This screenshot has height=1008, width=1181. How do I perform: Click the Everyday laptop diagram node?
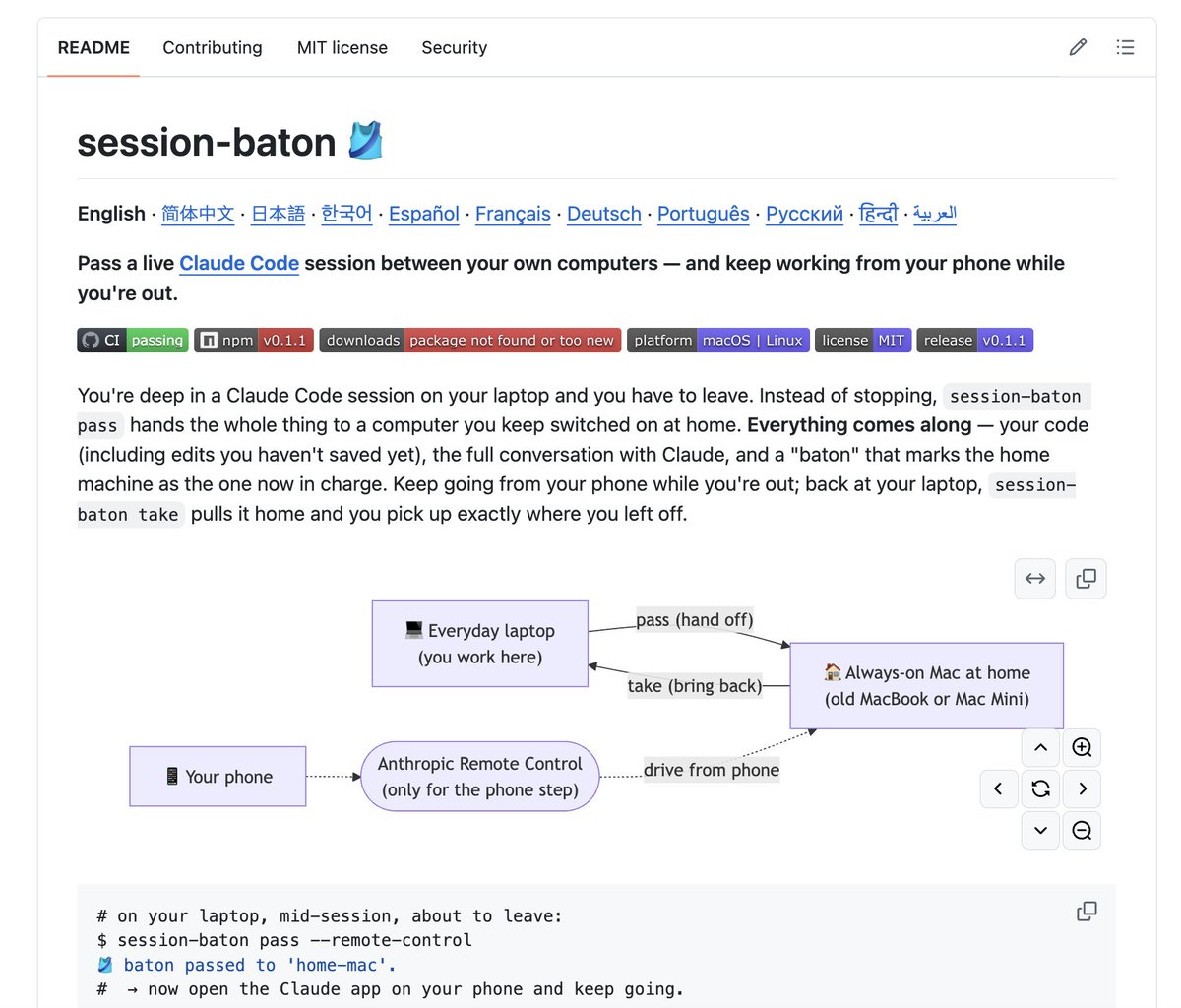(x=480, y=644)
